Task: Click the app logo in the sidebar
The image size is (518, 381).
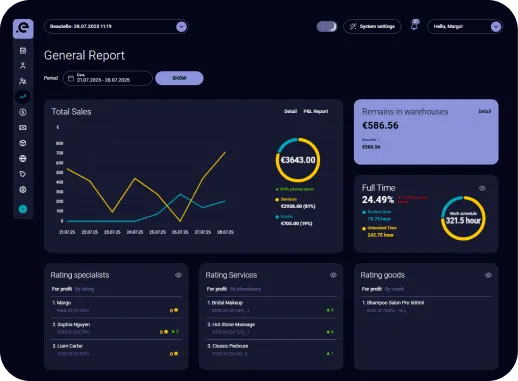Action: pos(23,28)
